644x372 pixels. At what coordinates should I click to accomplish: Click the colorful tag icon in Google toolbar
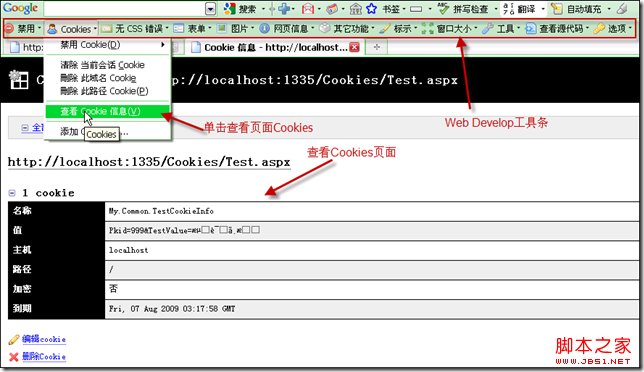coord(332,9)
